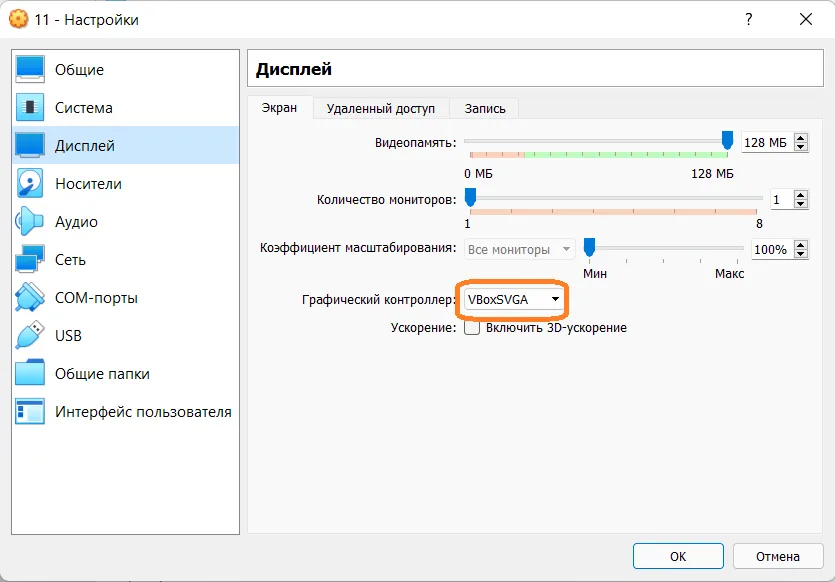Click the System (Система) chip icon
Image resolution: width=835 pixels, height=582 pixels.
(30, 107)
